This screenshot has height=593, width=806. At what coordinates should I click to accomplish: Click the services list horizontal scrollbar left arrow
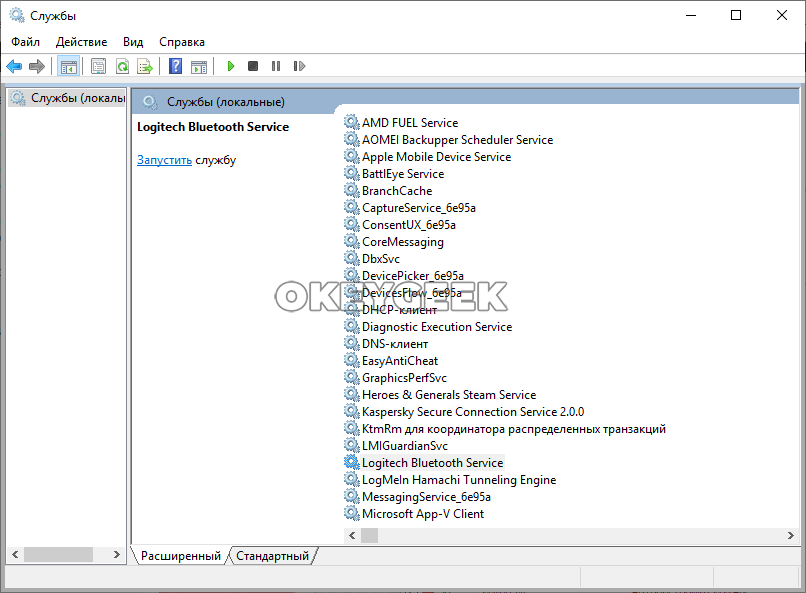click(x=351, y=535)
